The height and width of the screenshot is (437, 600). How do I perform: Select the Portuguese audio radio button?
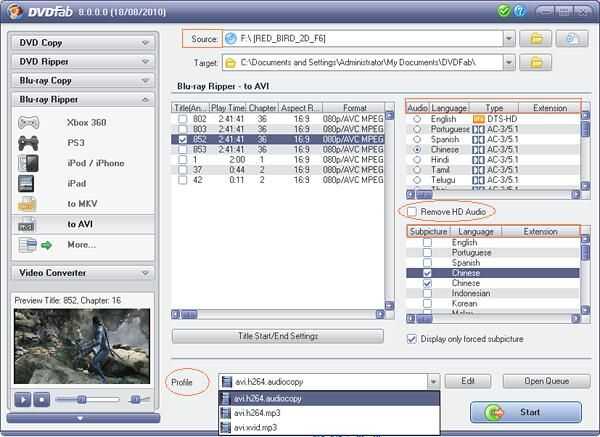coord(417,129)
